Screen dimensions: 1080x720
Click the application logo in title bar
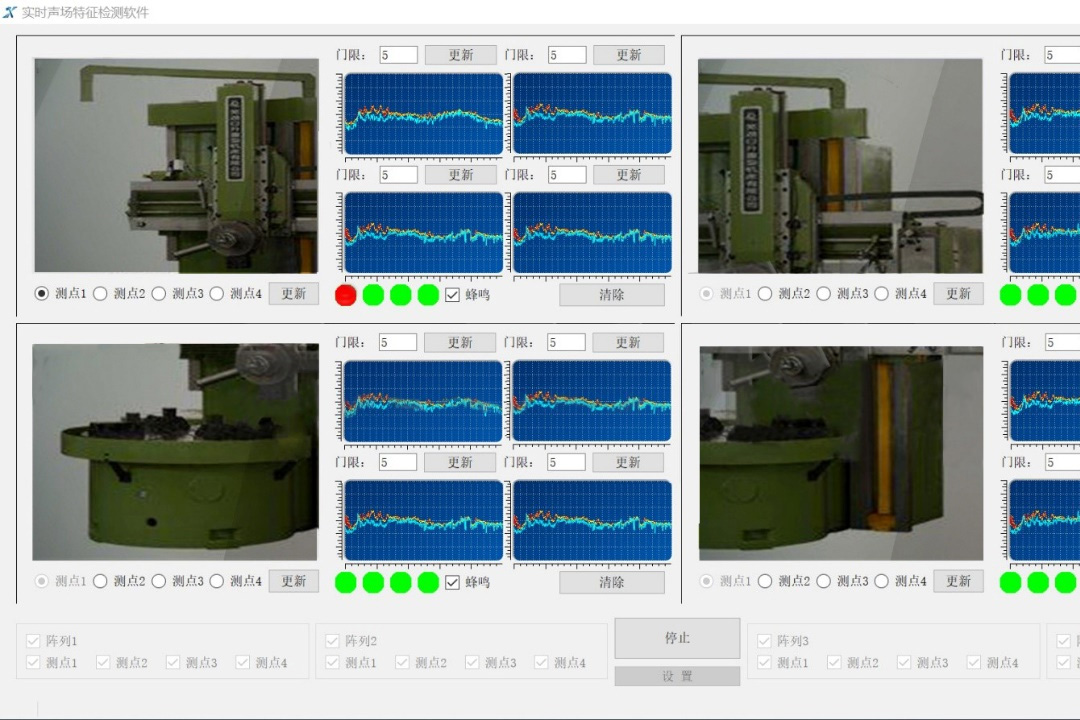(x=10, y=12)
